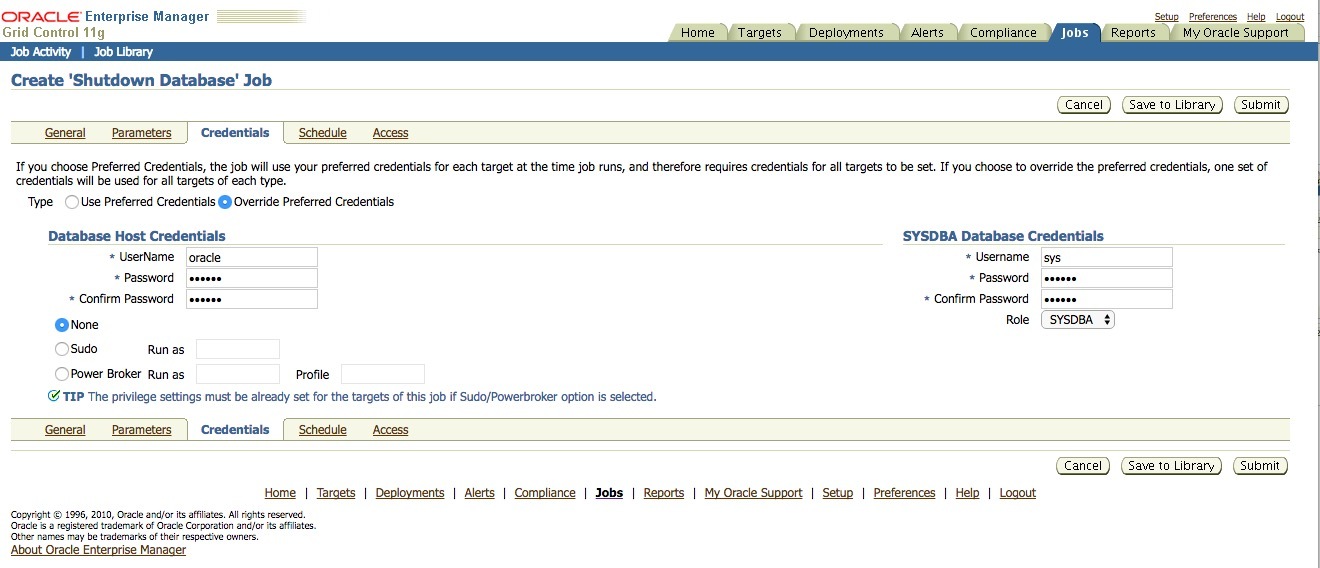Open the Home main tab
Viewport: 1320px width, 568px height.
pyautogui.click(x=698, y=33)
